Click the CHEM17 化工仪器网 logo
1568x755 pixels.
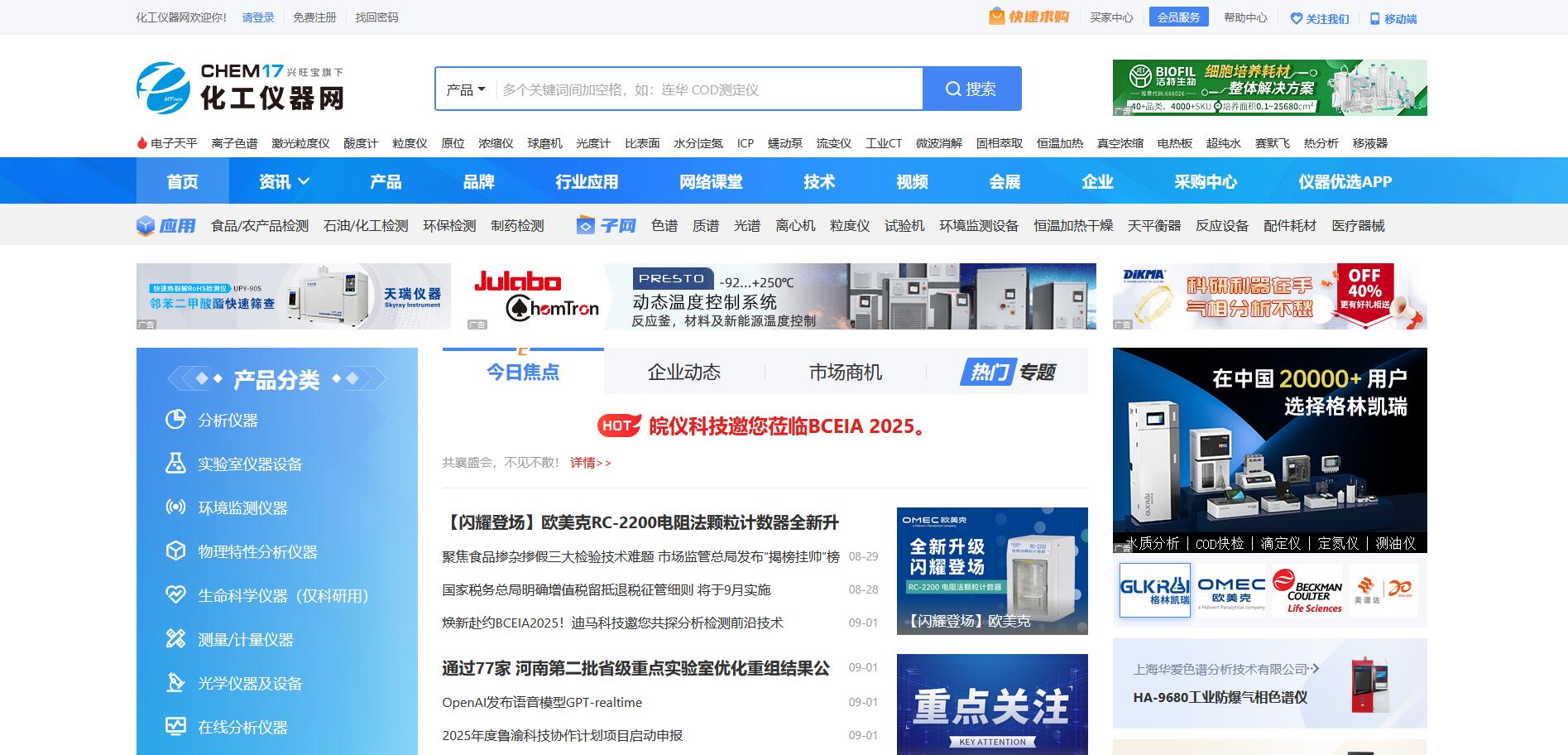[x=240, y=88]
